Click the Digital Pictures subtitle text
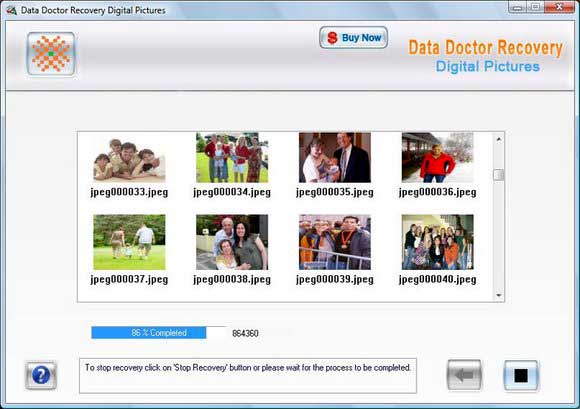Viewport: 580px width, 409px height. tap(488, 67)
